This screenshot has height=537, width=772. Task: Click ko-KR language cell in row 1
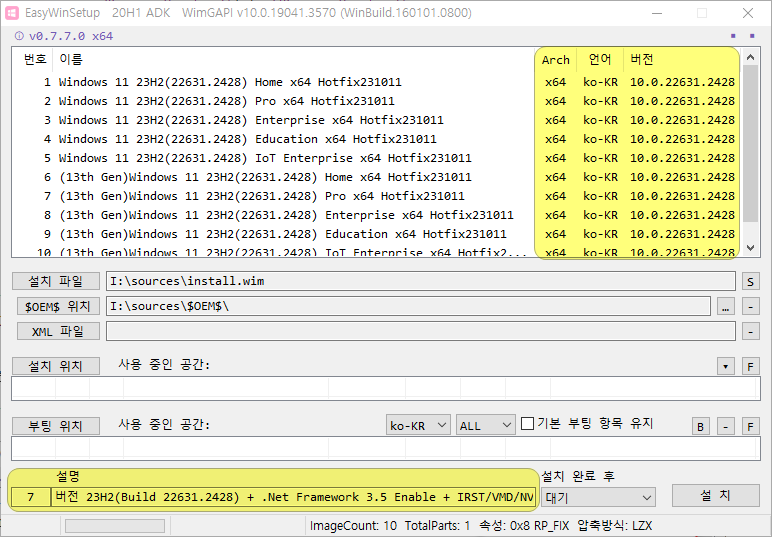coord(600,82)
